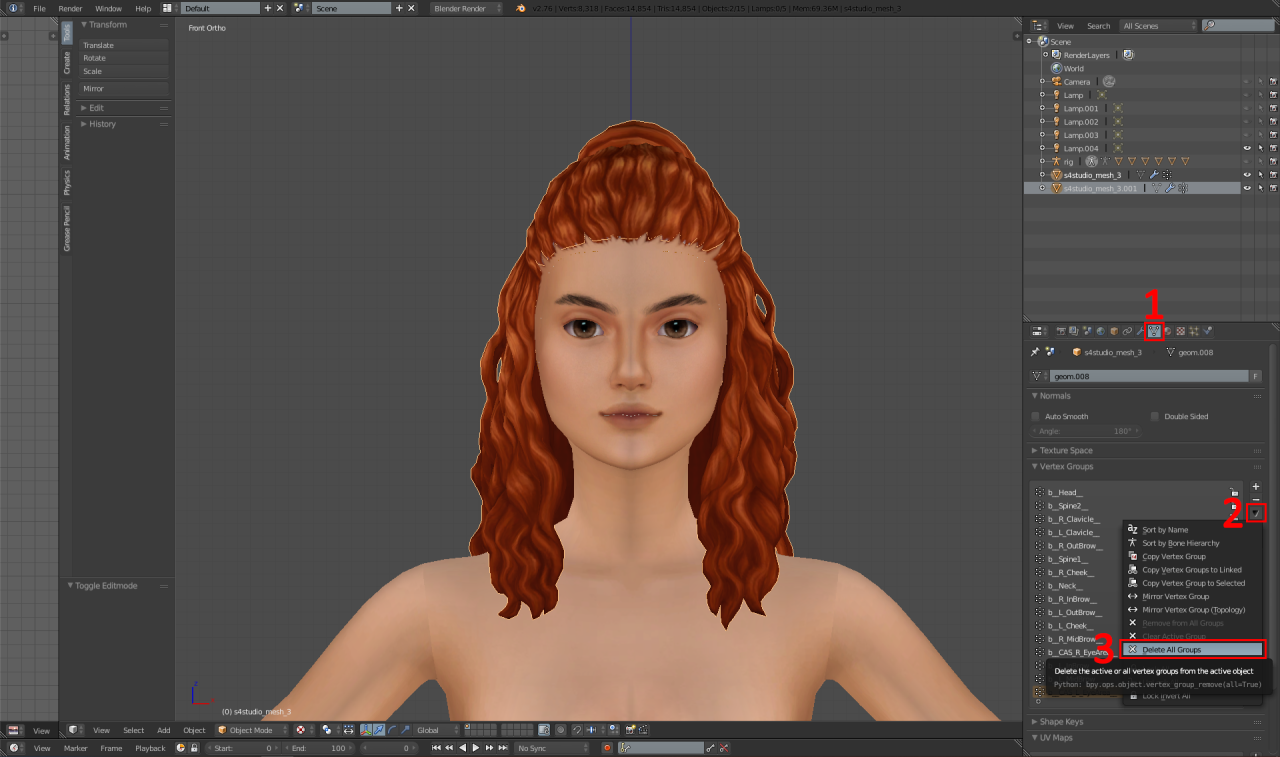
Task: Expand the Camera row in outliner
Action: pyautogui.click(x=1042, y=82)
